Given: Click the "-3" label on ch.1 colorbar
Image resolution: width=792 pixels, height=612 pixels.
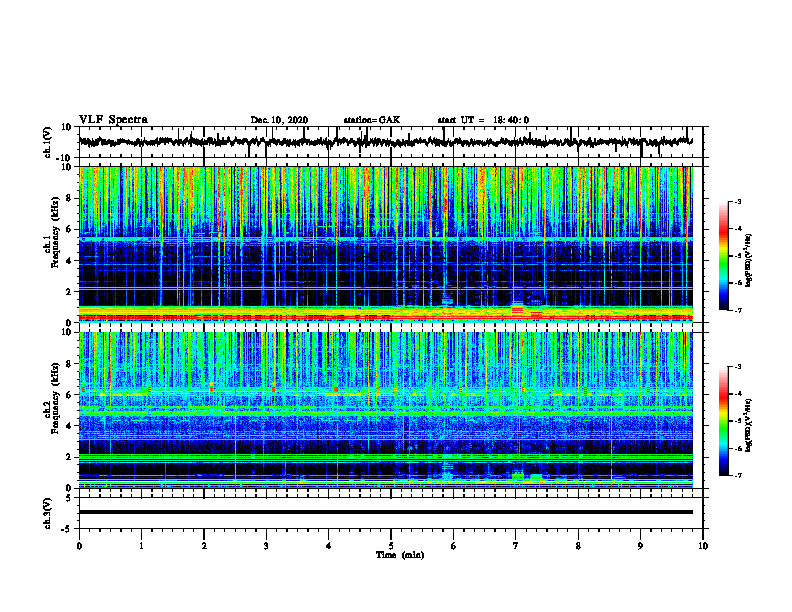Looking at the screenshot, I should [738, 201].
